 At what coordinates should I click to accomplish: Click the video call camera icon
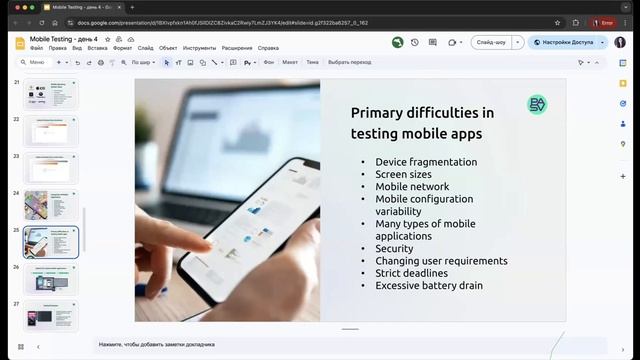coord(452,42)
